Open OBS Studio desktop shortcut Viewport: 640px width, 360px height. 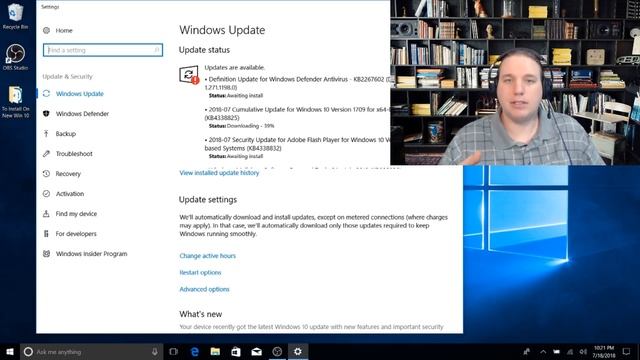(x=16, y=57)
